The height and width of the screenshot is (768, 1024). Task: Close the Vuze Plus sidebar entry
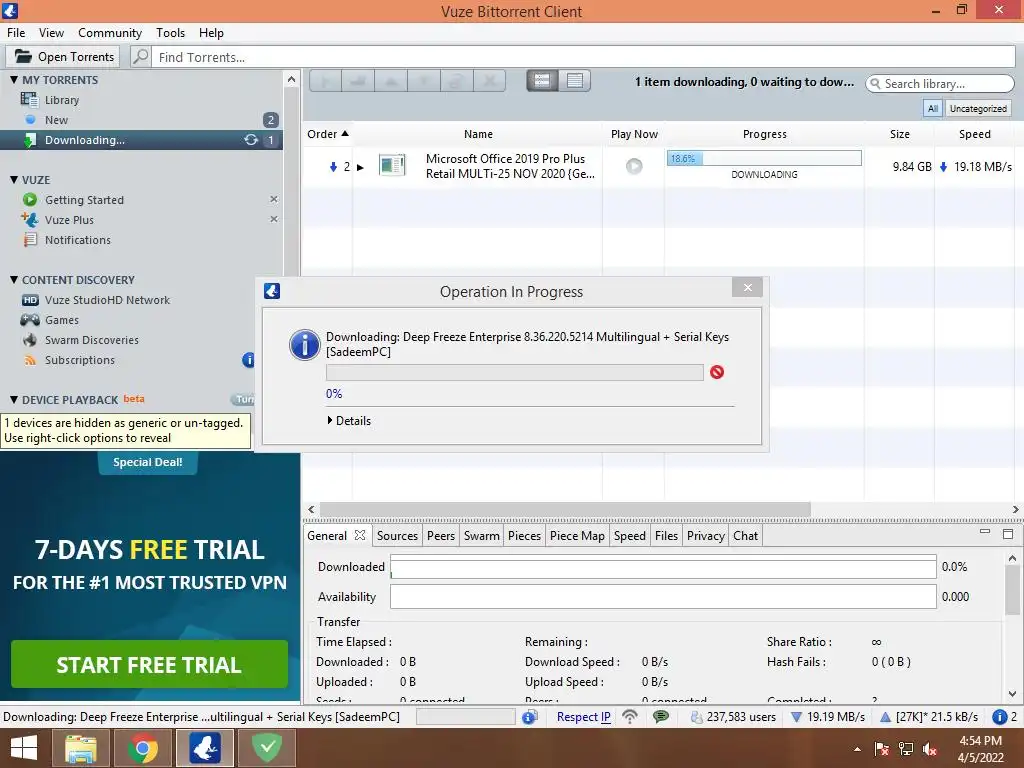pyautogui.click(x=274, y=219)
